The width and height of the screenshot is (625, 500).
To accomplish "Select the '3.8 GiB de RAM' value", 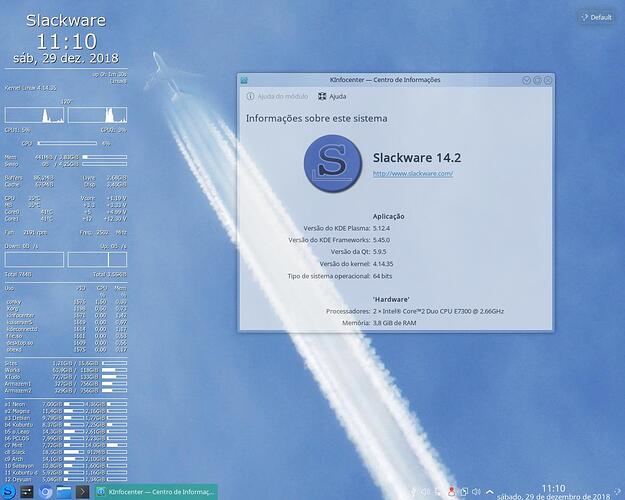I will click(395, 323).
